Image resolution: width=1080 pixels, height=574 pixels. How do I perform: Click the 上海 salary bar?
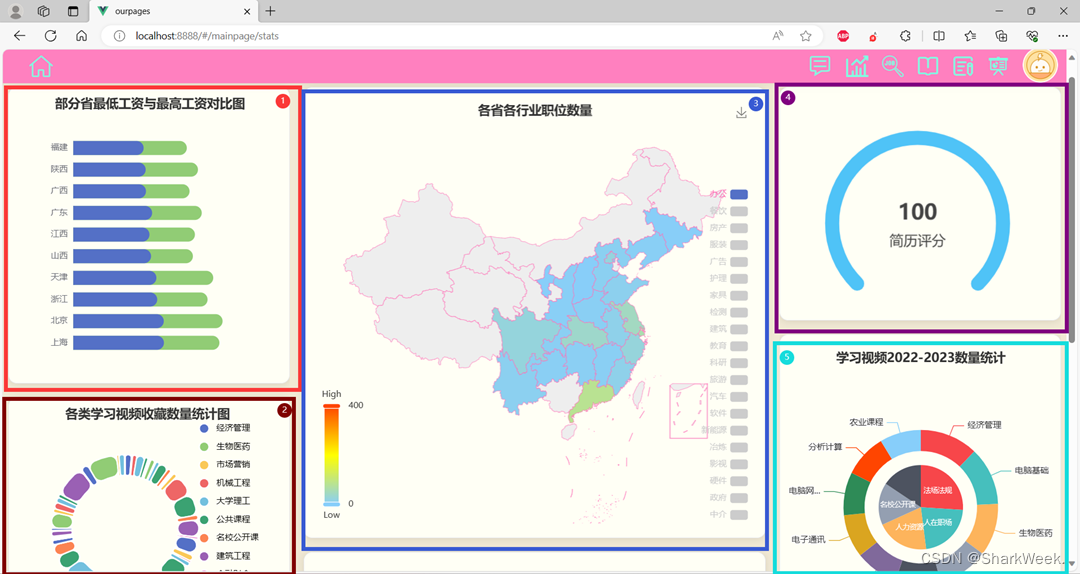pos(146,342)
